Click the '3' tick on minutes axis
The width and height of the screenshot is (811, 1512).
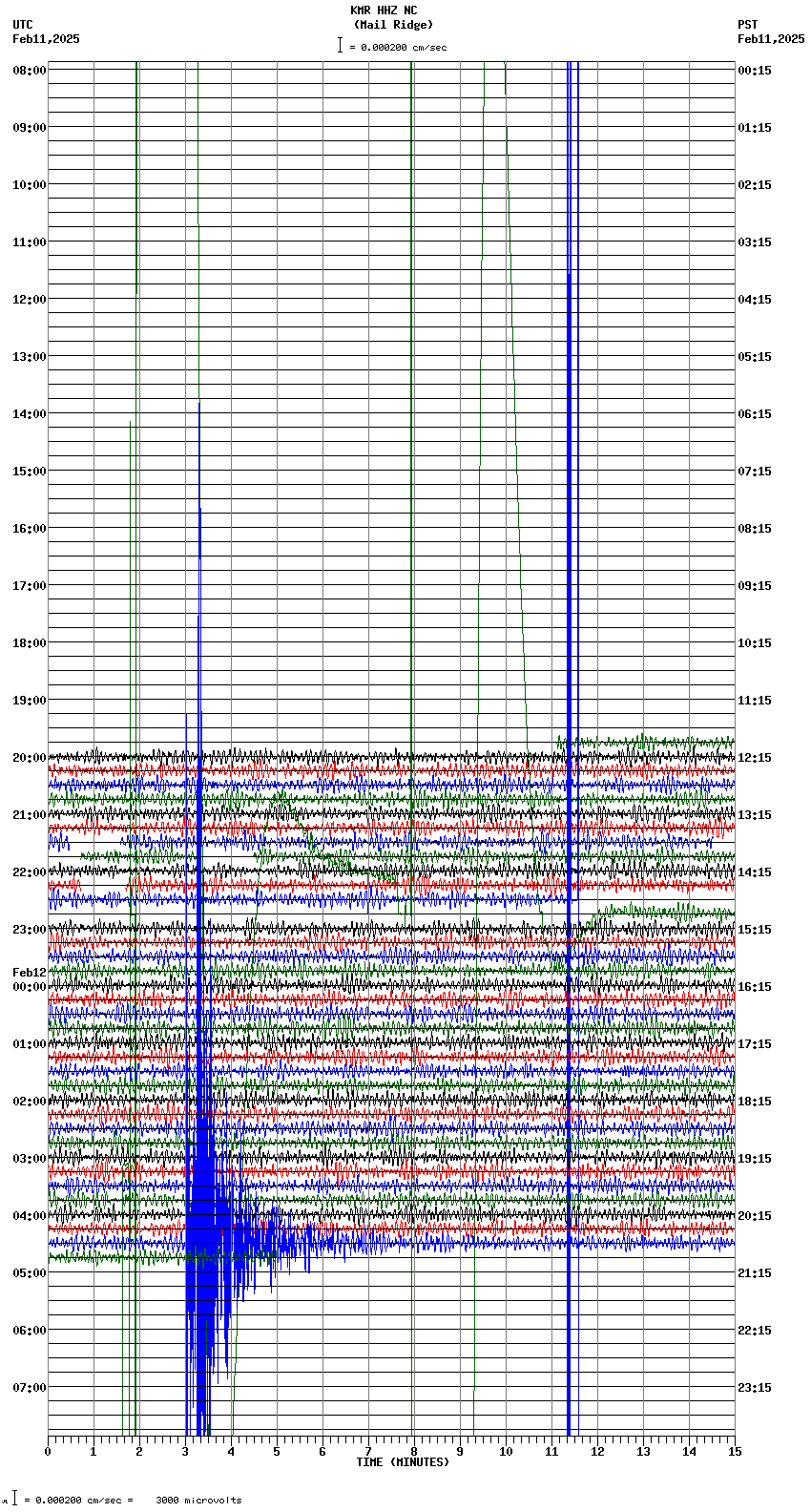[185, 1452]
